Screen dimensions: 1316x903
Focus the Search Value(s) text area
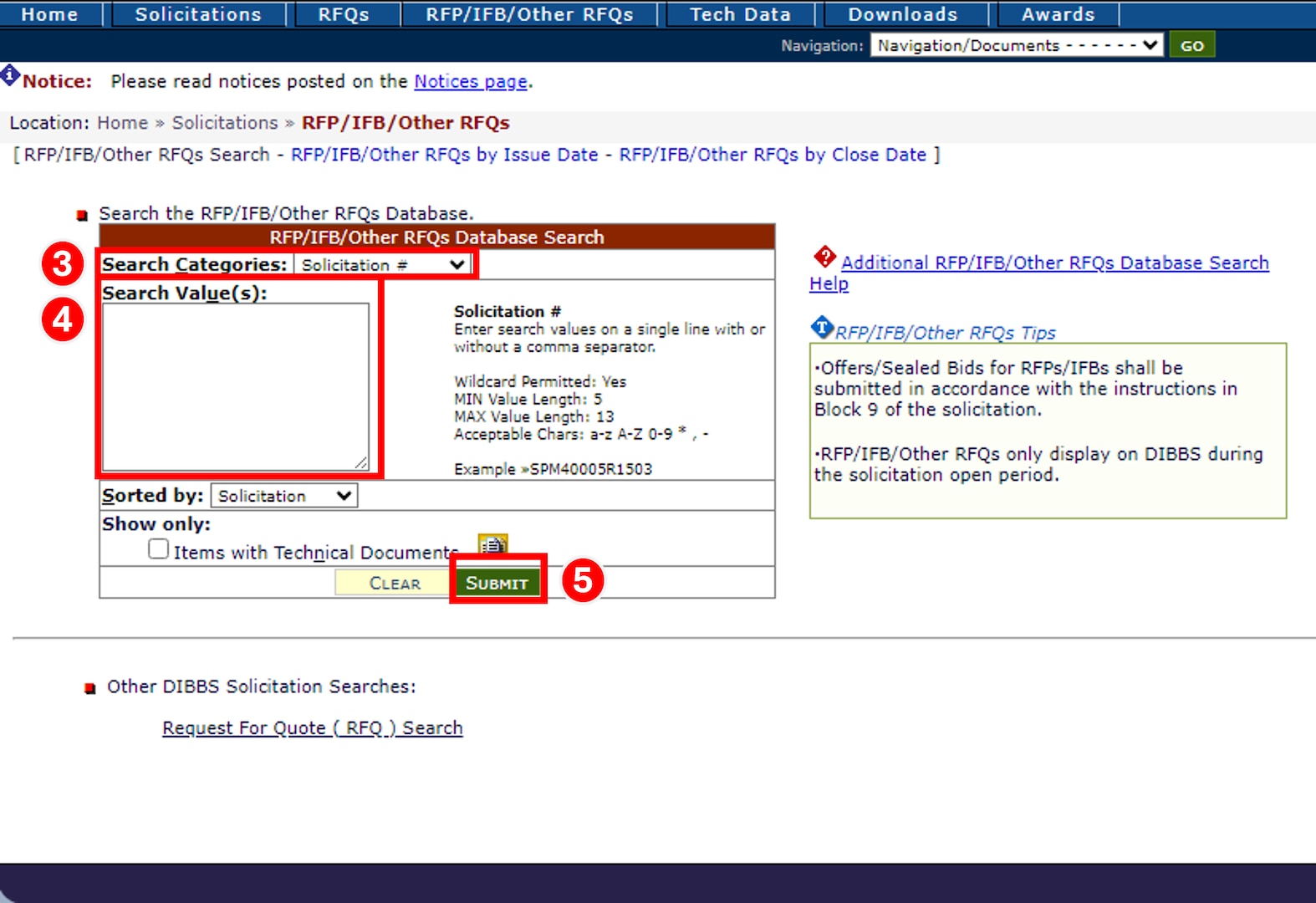(x=235, y=387)
